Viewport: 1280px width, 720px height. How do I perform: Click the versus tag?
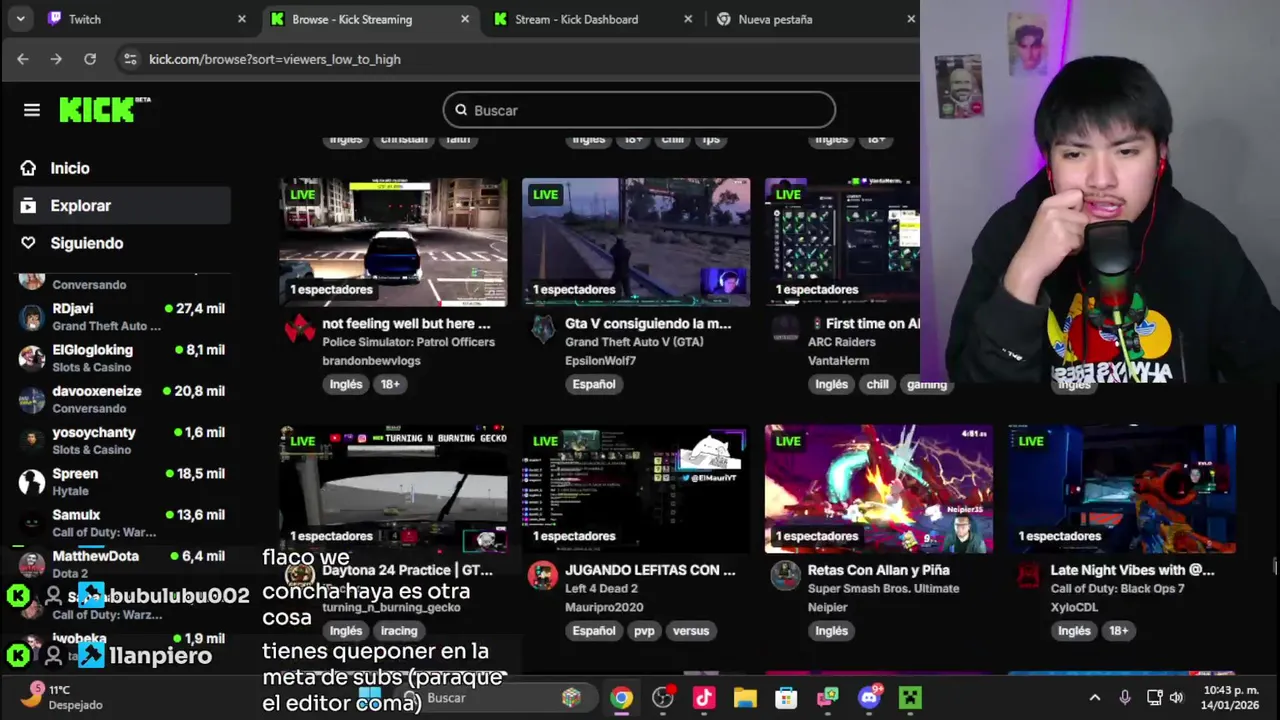coord(691,630)
